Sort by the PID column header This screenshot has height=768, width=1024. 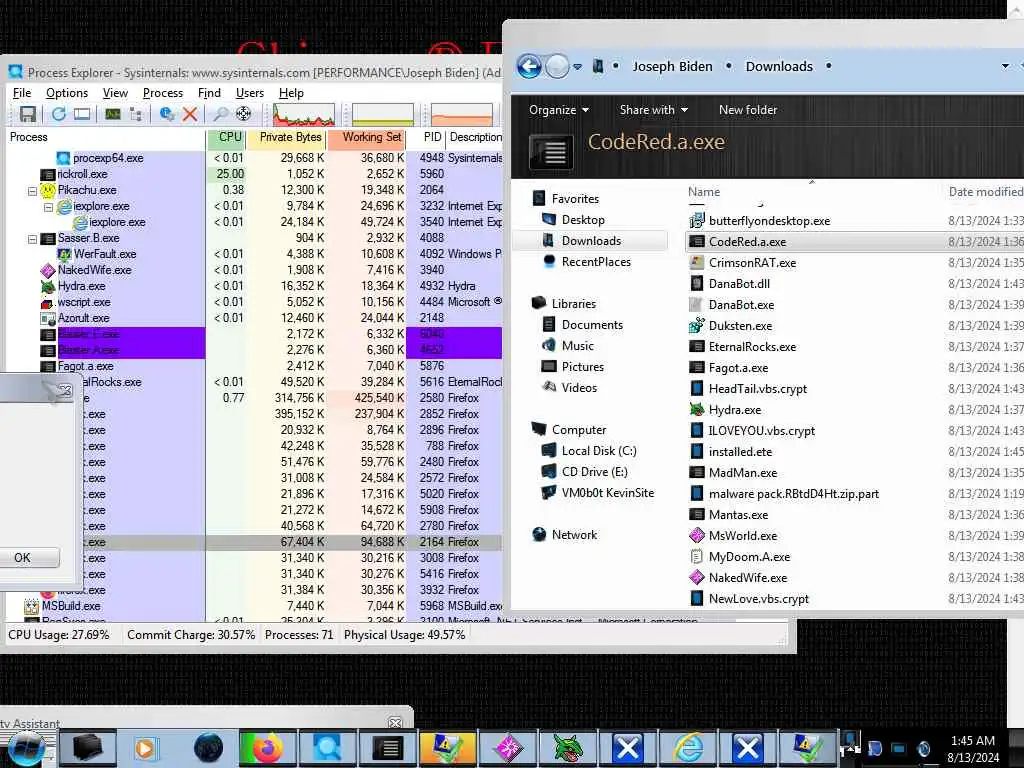pyautogui.click(x=427, y=137)
